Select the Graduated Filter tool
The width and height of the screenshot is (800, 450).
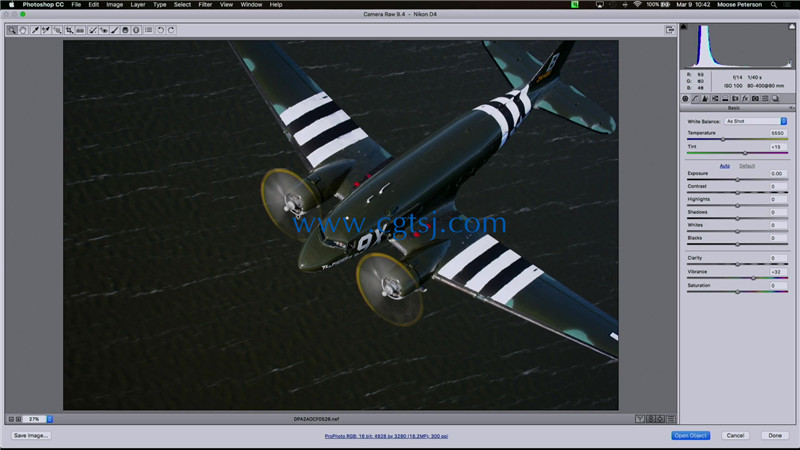click(x=125, y=30)
